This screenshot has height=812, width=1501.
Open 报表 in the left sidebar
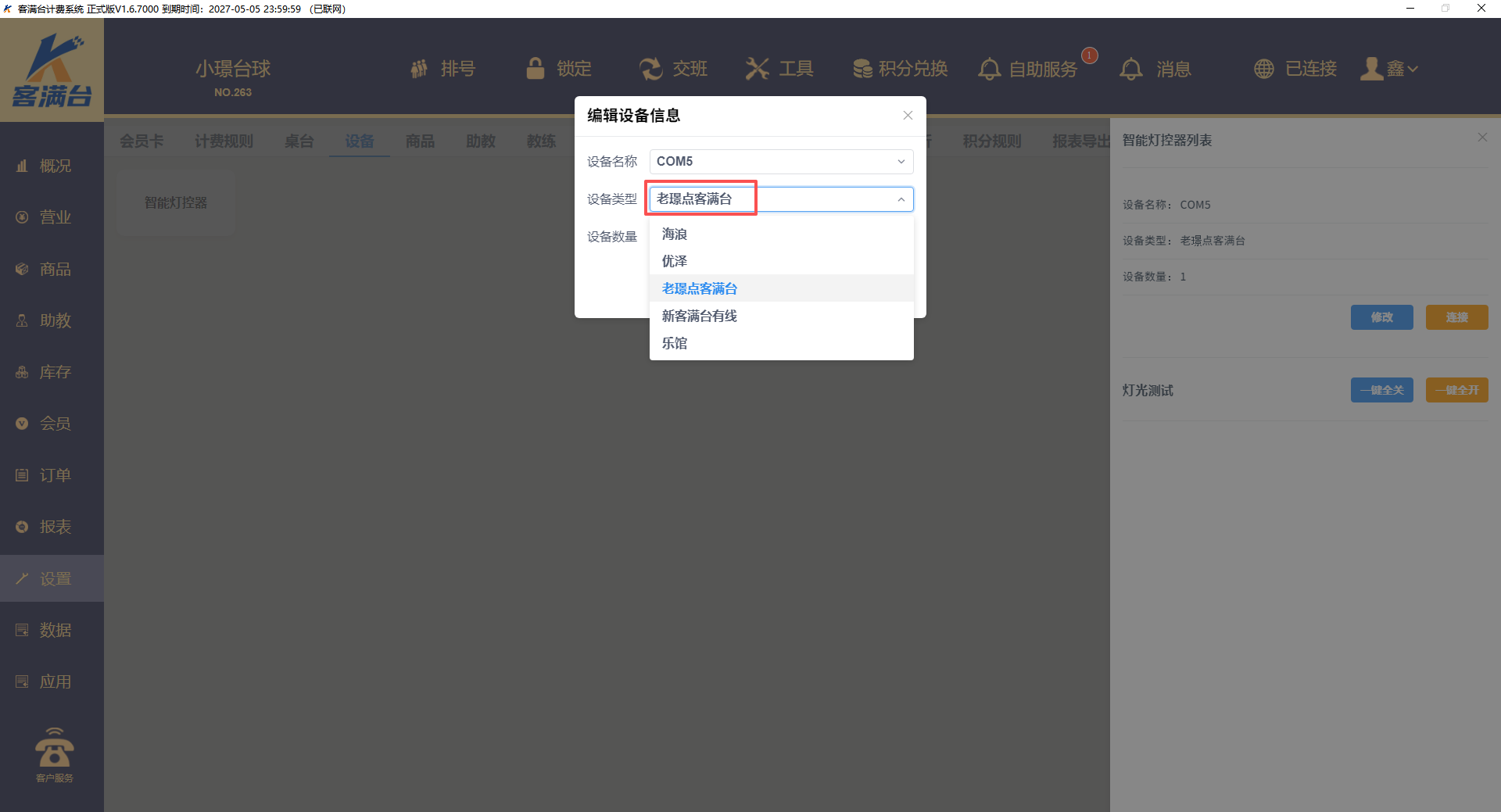click(x=55, y=527)
